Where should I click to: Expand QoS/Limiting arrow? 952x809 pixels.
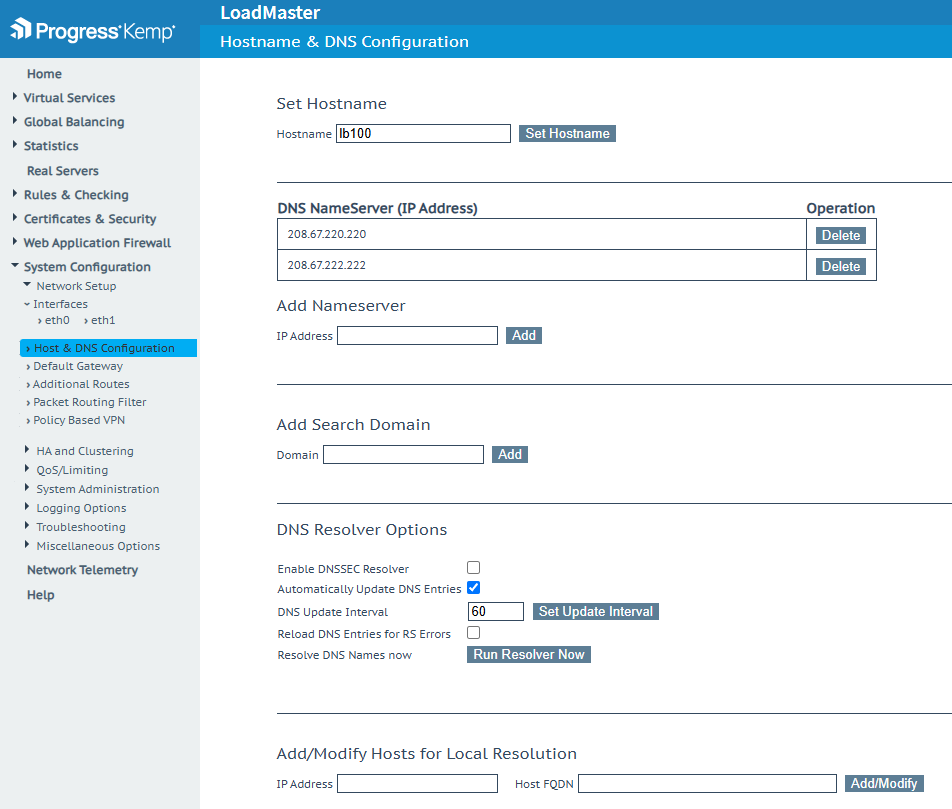pos(27,468)
